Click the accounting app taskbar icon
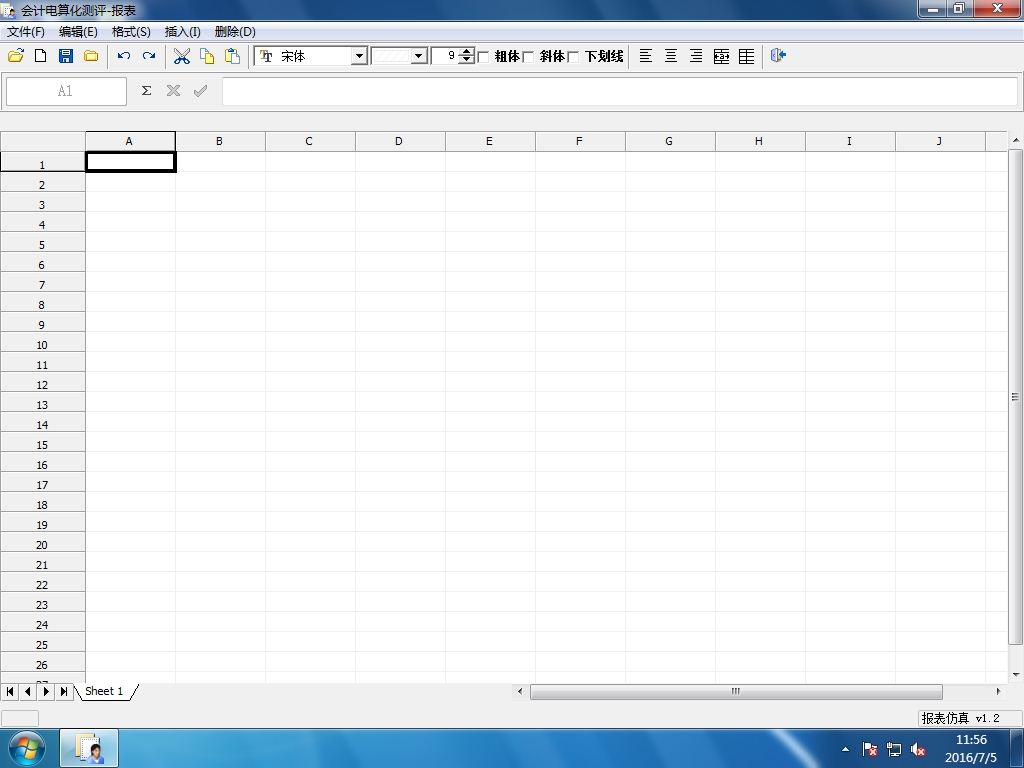The image size is (1024, 768). (x=89, y=749)
